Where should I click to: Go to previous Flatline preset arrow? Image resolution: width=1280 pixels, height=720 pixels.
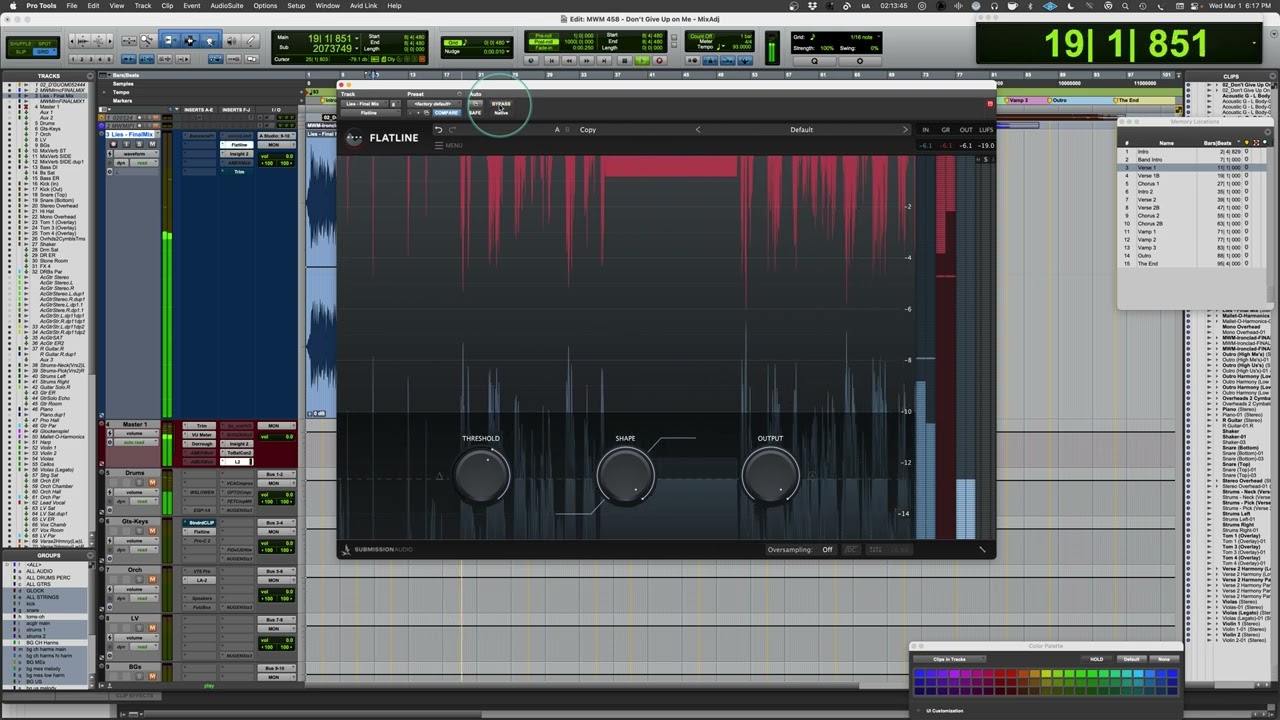[698, 130]
